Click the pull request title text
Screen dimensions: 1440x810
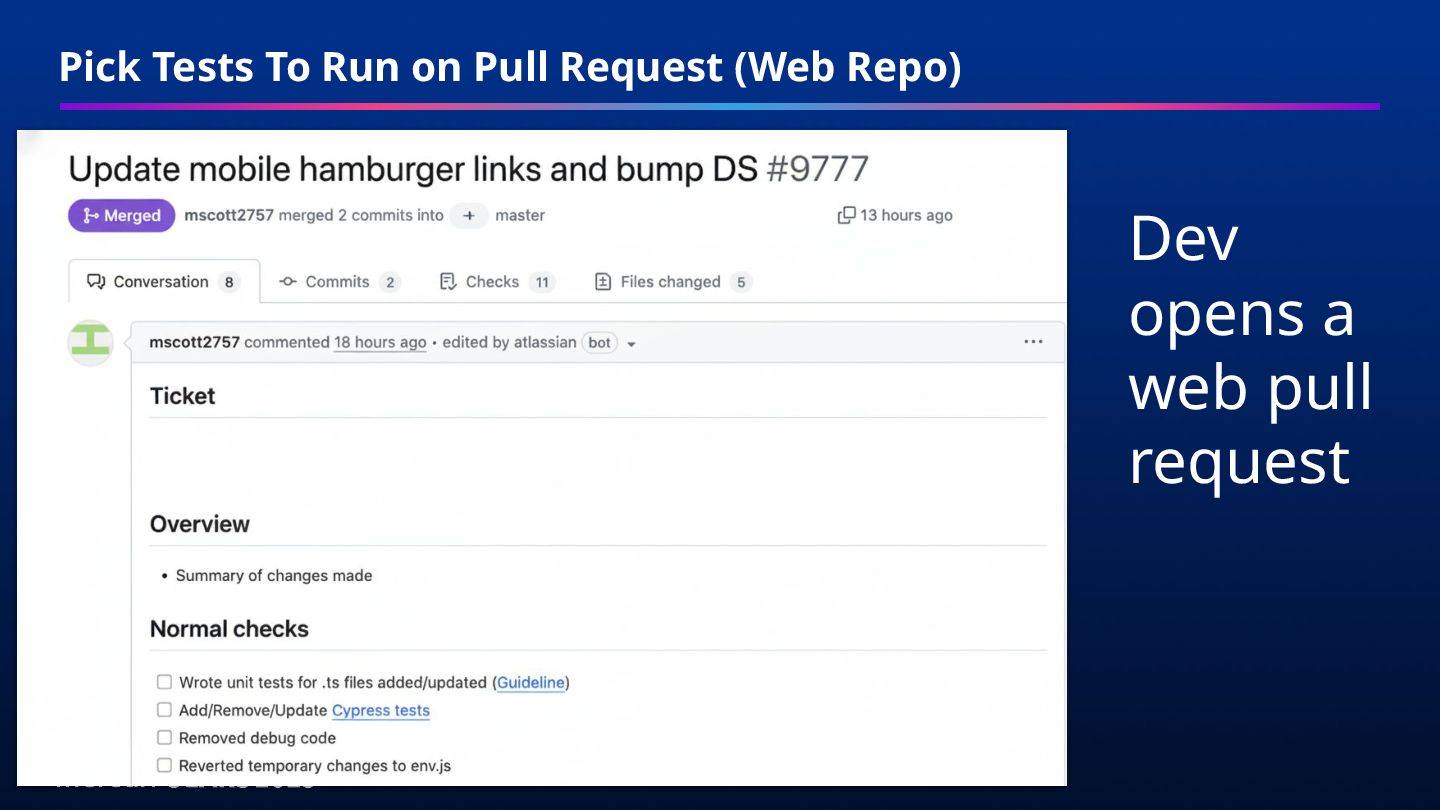413,169
